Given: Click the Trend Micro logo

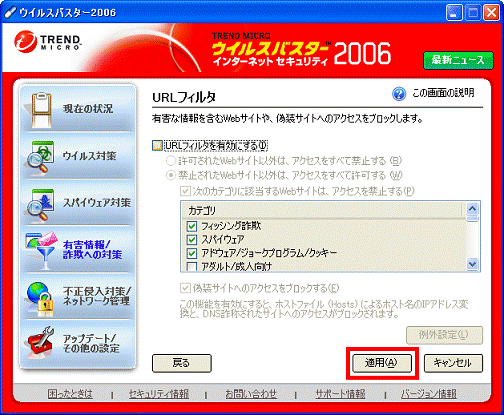Looking at the screenshot, I should [x=47, y=42].
